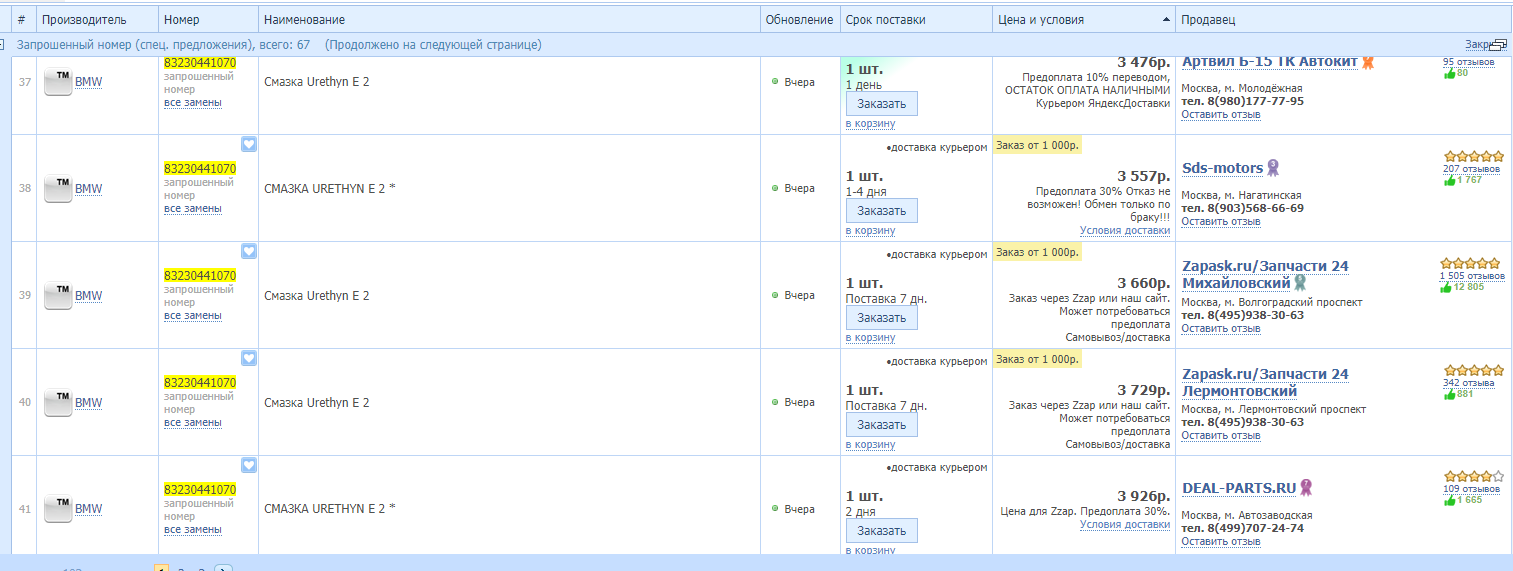Click purple ribbon badge next to Sds-motors
This screenshot has width=1513, height=571.
pyautogui.click(x=1273, y=168)
